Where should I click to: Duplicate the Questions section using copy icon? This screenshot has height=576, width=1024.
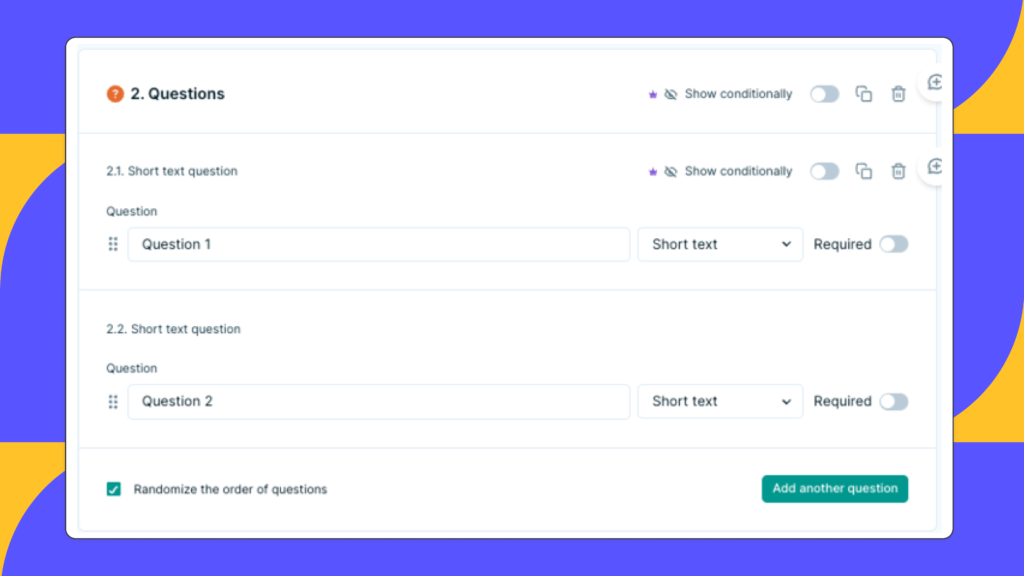pyautogui.click(x=864, y=93)
